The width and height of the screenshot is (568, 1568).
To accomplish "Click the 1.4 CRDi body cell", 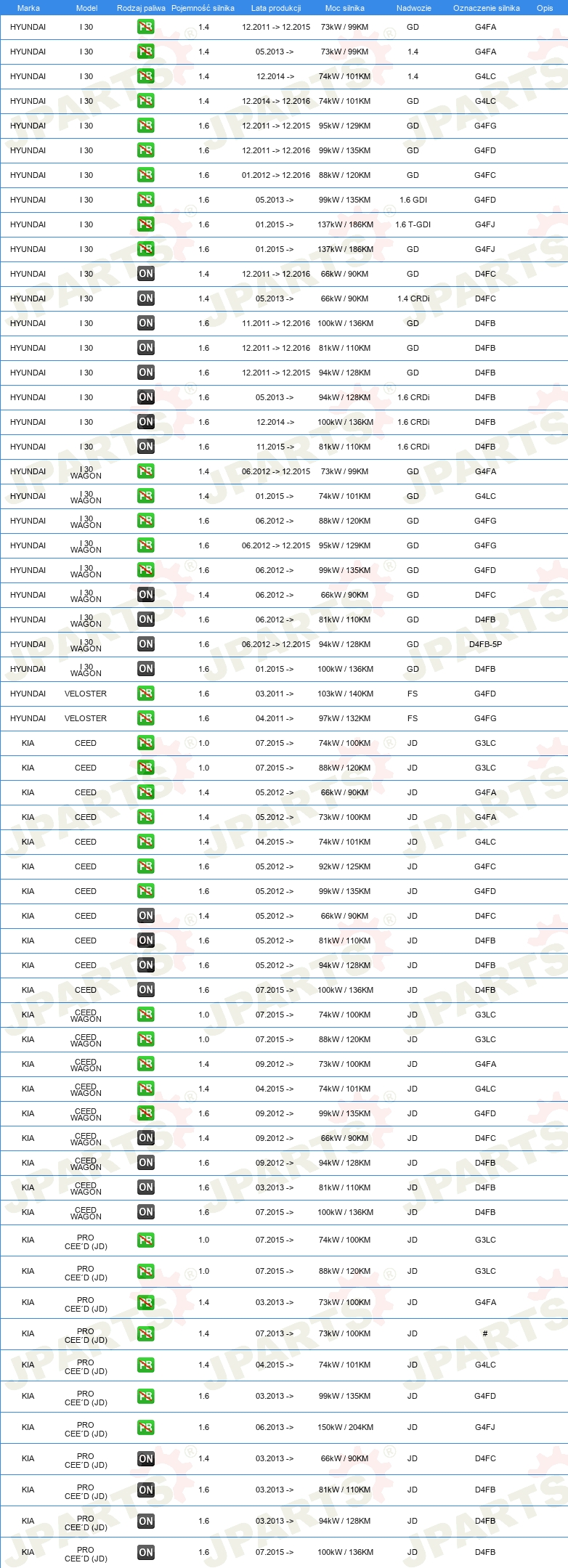I will point(413,298).
